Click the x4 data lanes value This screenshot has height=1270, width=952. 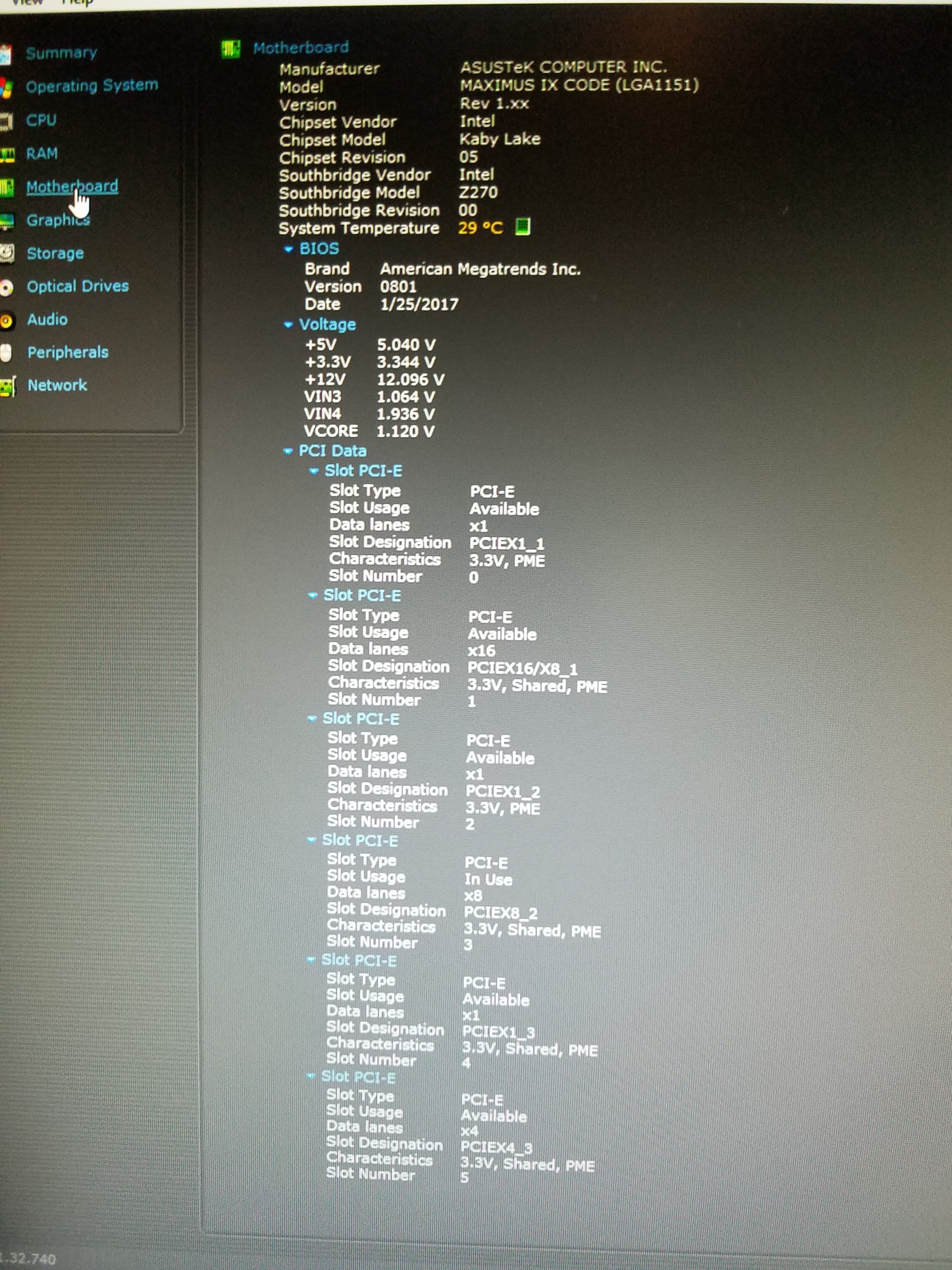469,1130
